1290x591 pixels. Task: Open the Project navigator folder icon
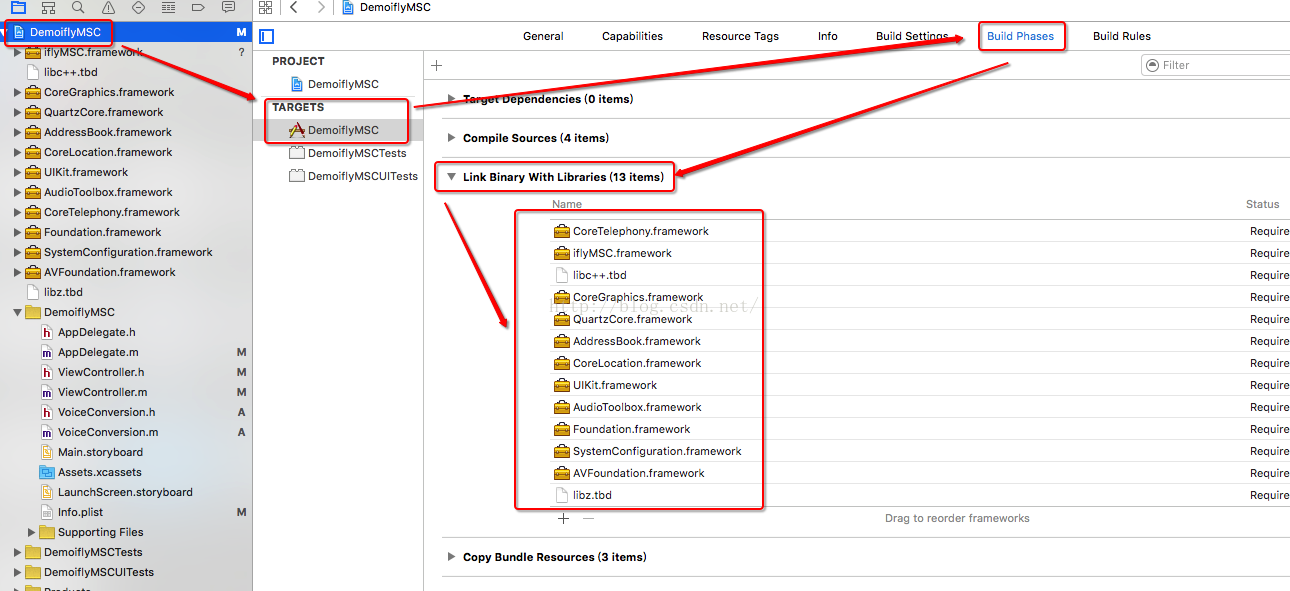pyautogui.click(x=18, y=7)
